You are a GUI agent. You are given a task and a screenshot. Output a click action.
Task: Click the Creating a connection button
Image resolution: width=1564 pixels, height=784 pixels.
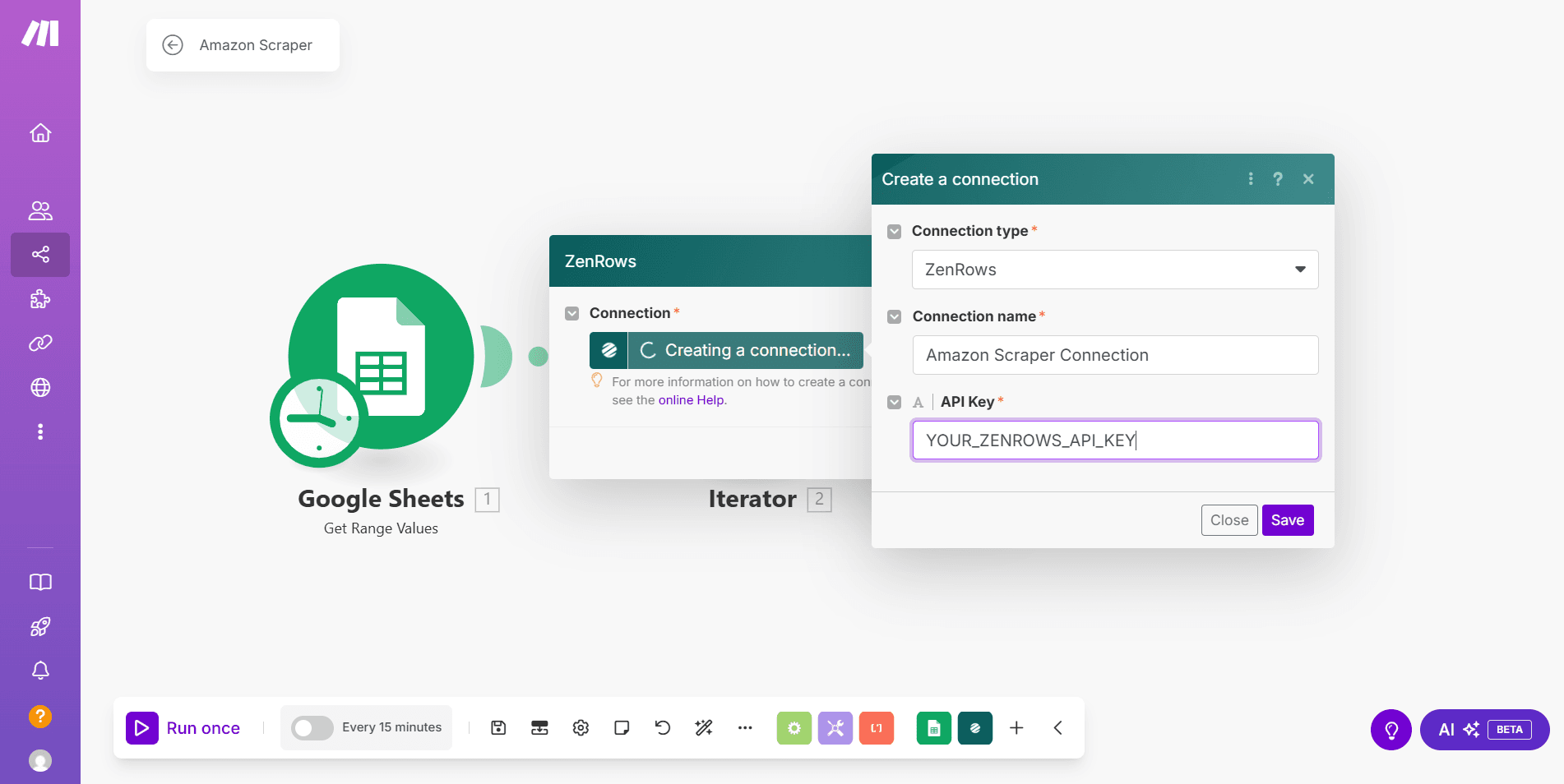tap(726, 351)
